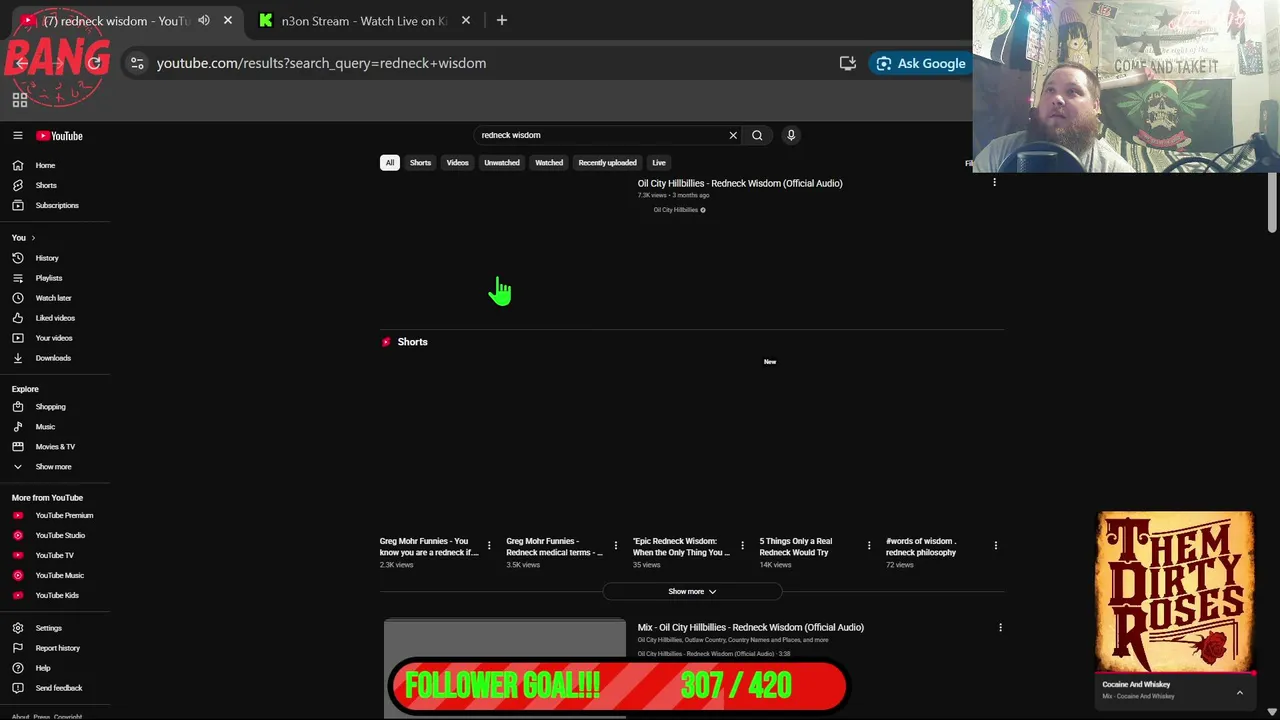Viewport: 1280px width, 720px height.
Task: Expand Show more under Shorts shelf
Action: pos(692,591)
